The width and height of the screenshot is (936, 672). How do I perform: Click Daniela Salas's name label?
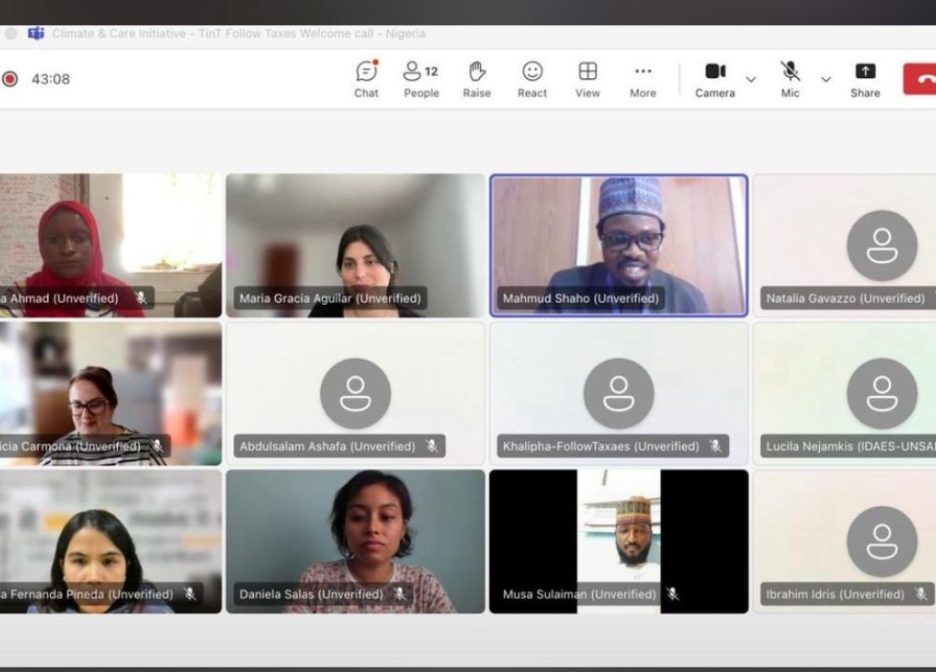pyautogui.click(x=311, y=594)
